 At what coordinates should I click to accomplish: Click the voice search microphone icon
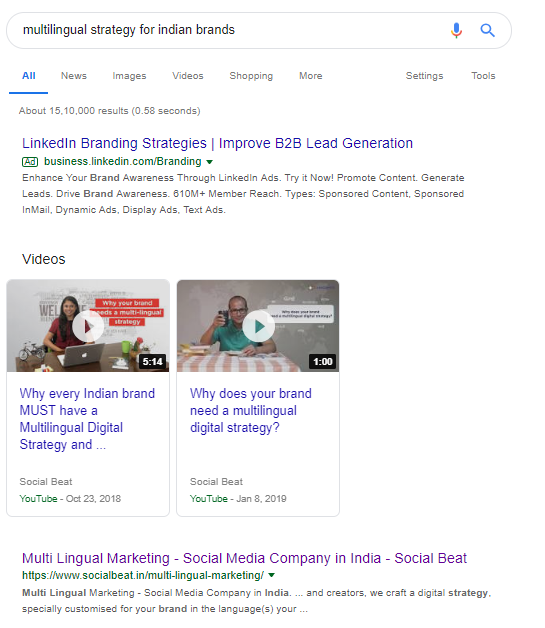456,30
